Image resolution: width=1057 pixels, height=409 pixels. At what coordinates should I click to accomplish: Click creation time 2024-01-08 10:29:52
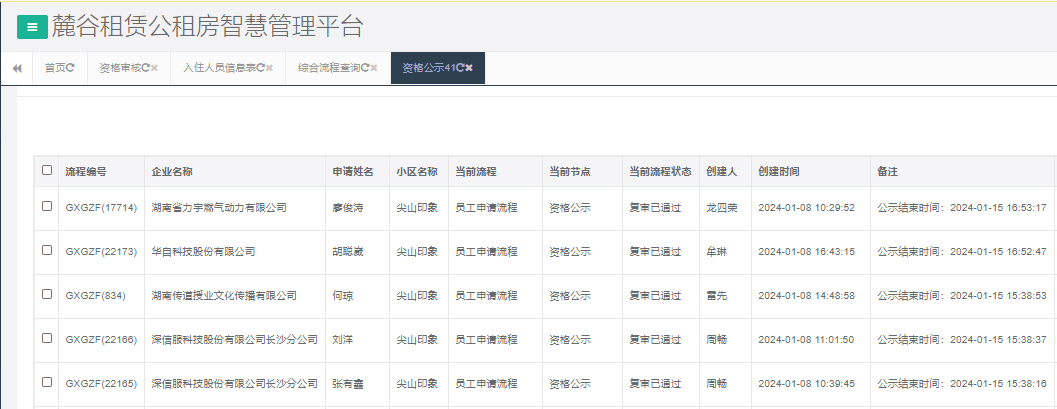806,208
